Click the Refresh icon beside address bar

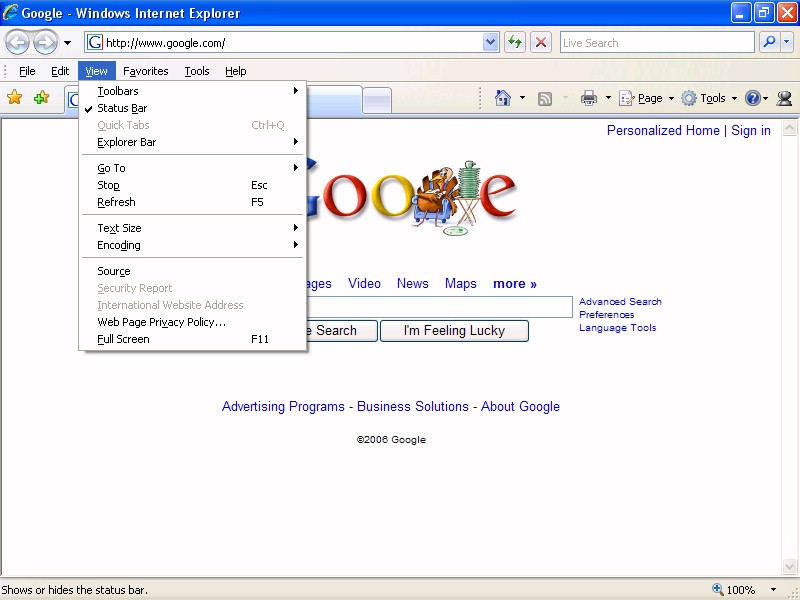(515, 42)
